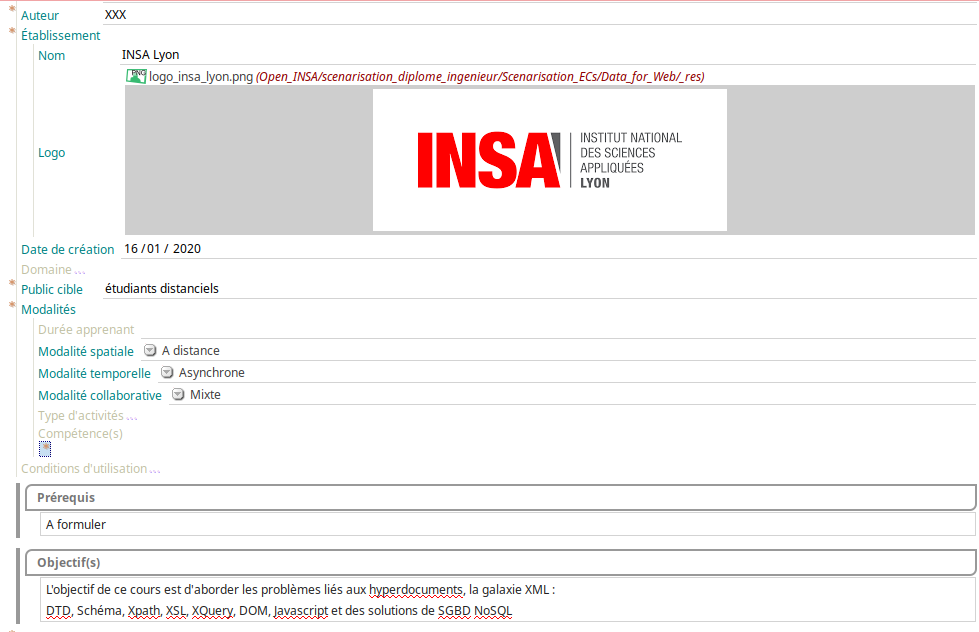
Task: Click the INSA Lyon logo image
Action: pyautogui.click(x=549, y=160)
